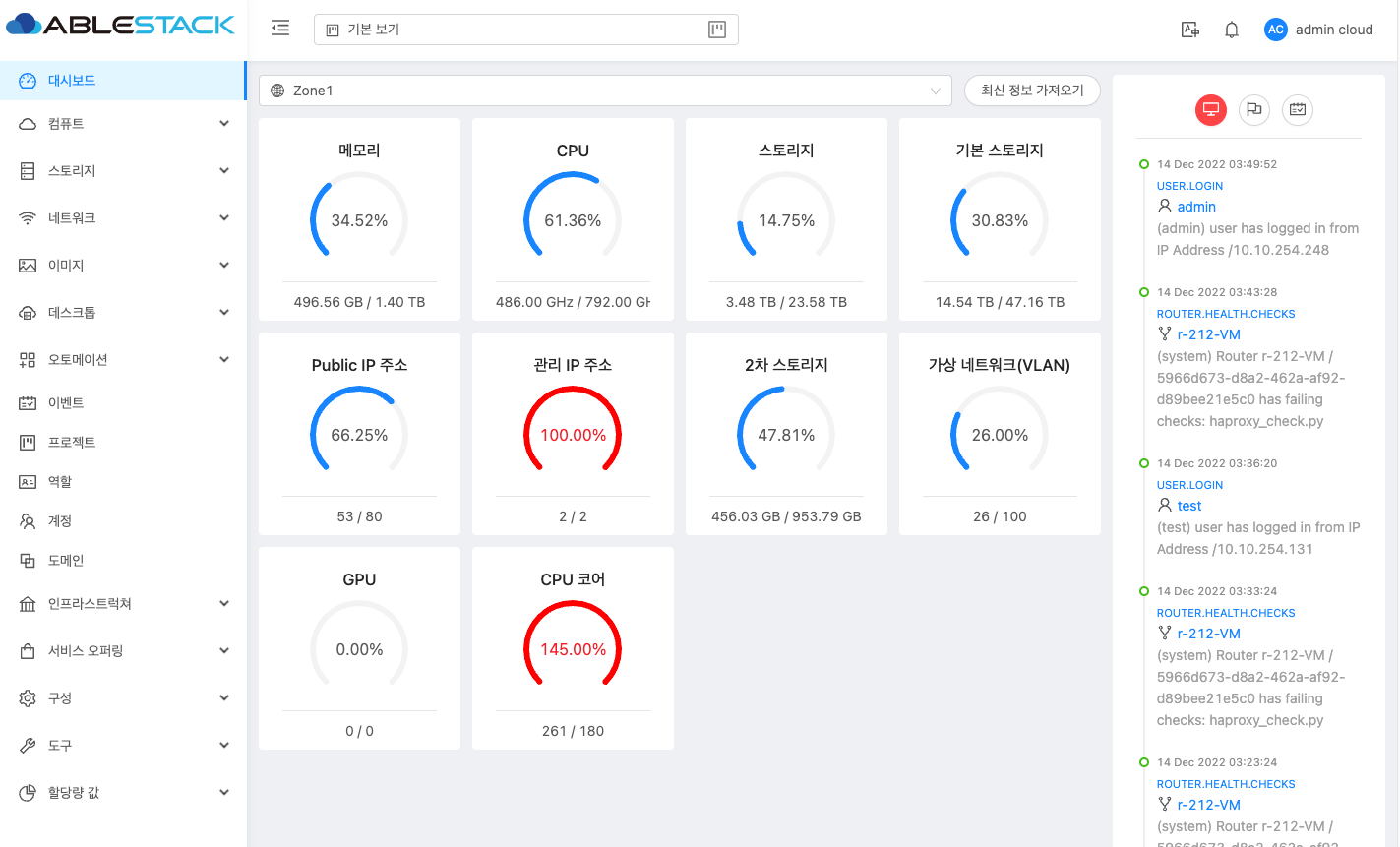Click the calendar icon in the events panel
The height and width of the screenshot is (847, 1400).
click(x=1298, y=110)
